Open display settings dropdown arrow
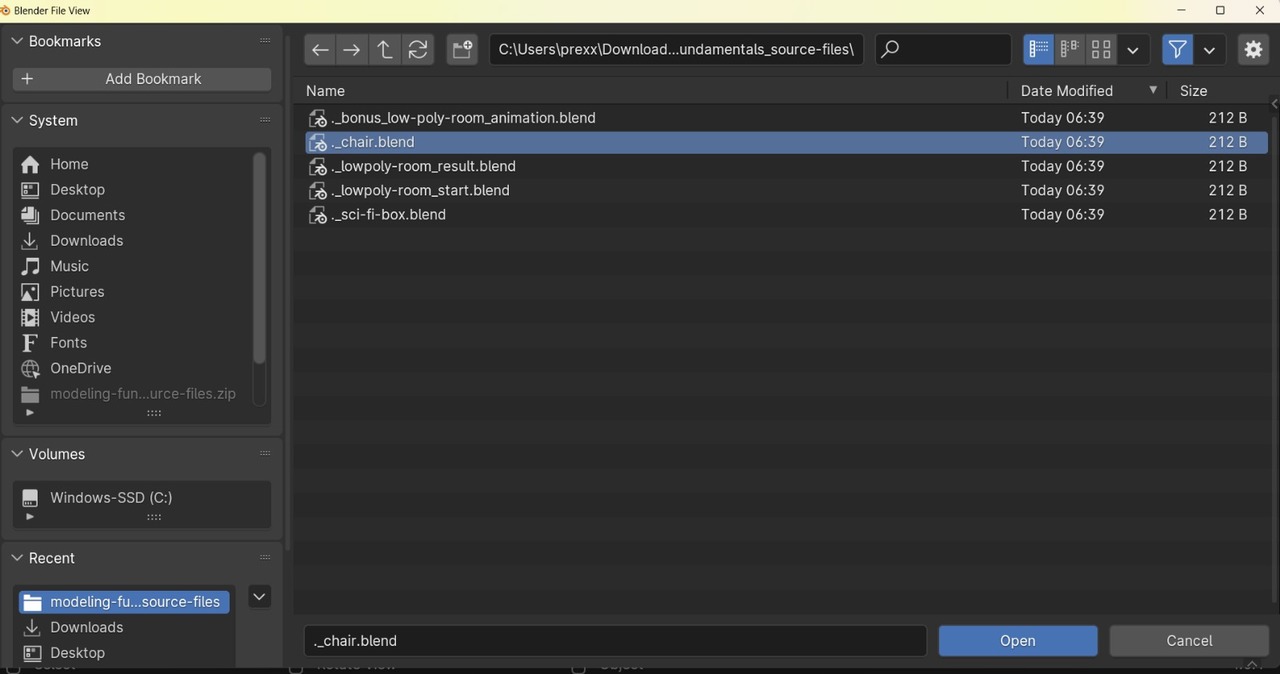The height and width of the screenshot is (674, 1280). click(x=1133, y=49)
